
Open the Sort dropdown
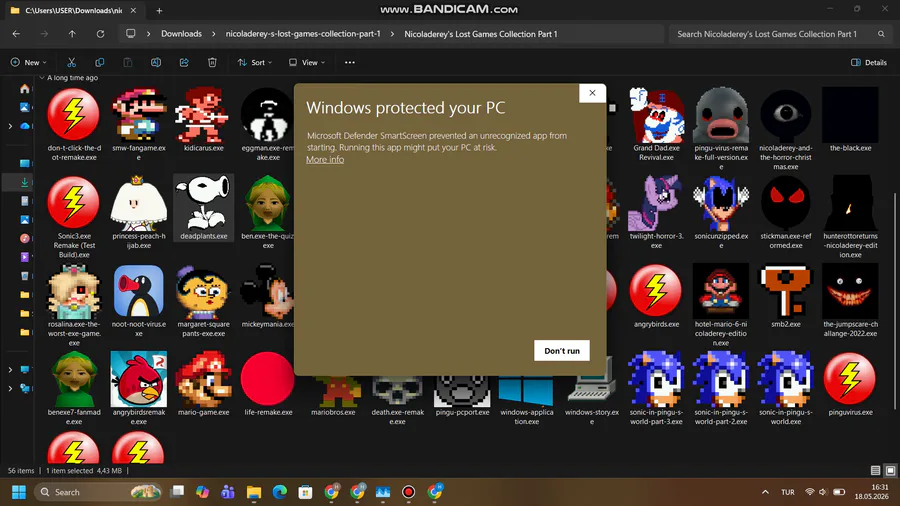tap(254, 63)
